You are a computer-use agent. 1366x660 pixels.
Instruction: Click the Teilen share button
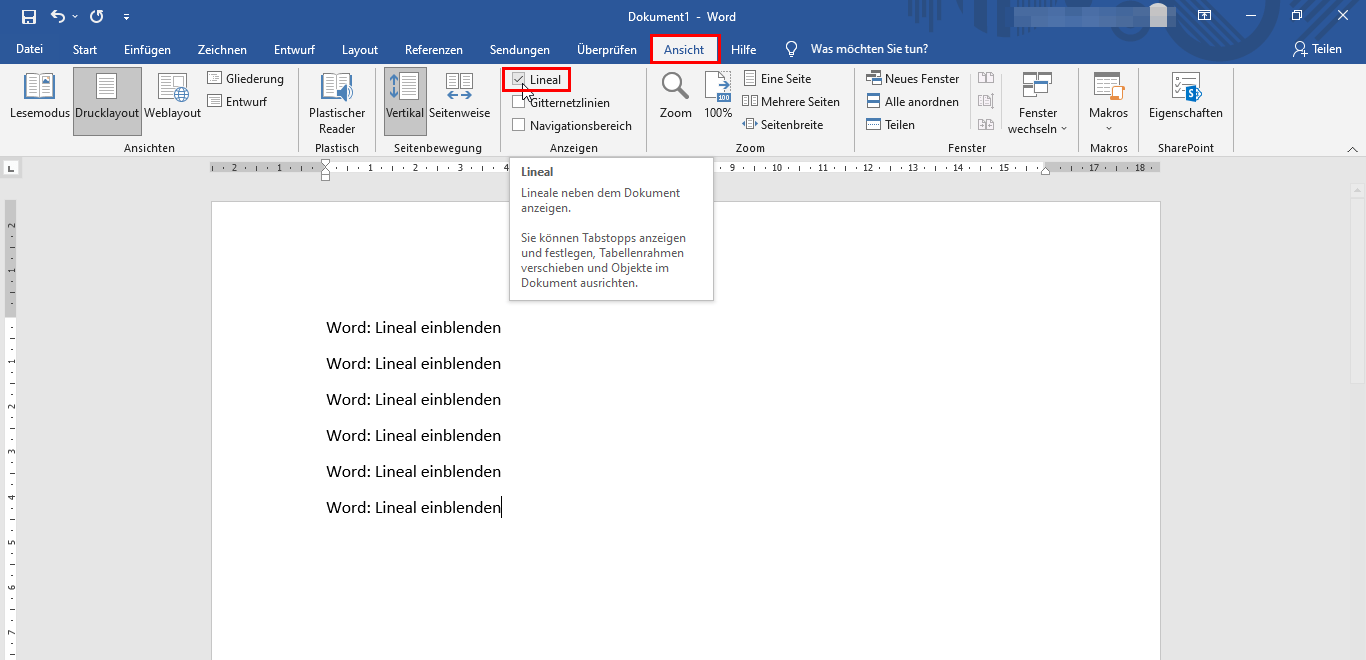click(1317, 49)
